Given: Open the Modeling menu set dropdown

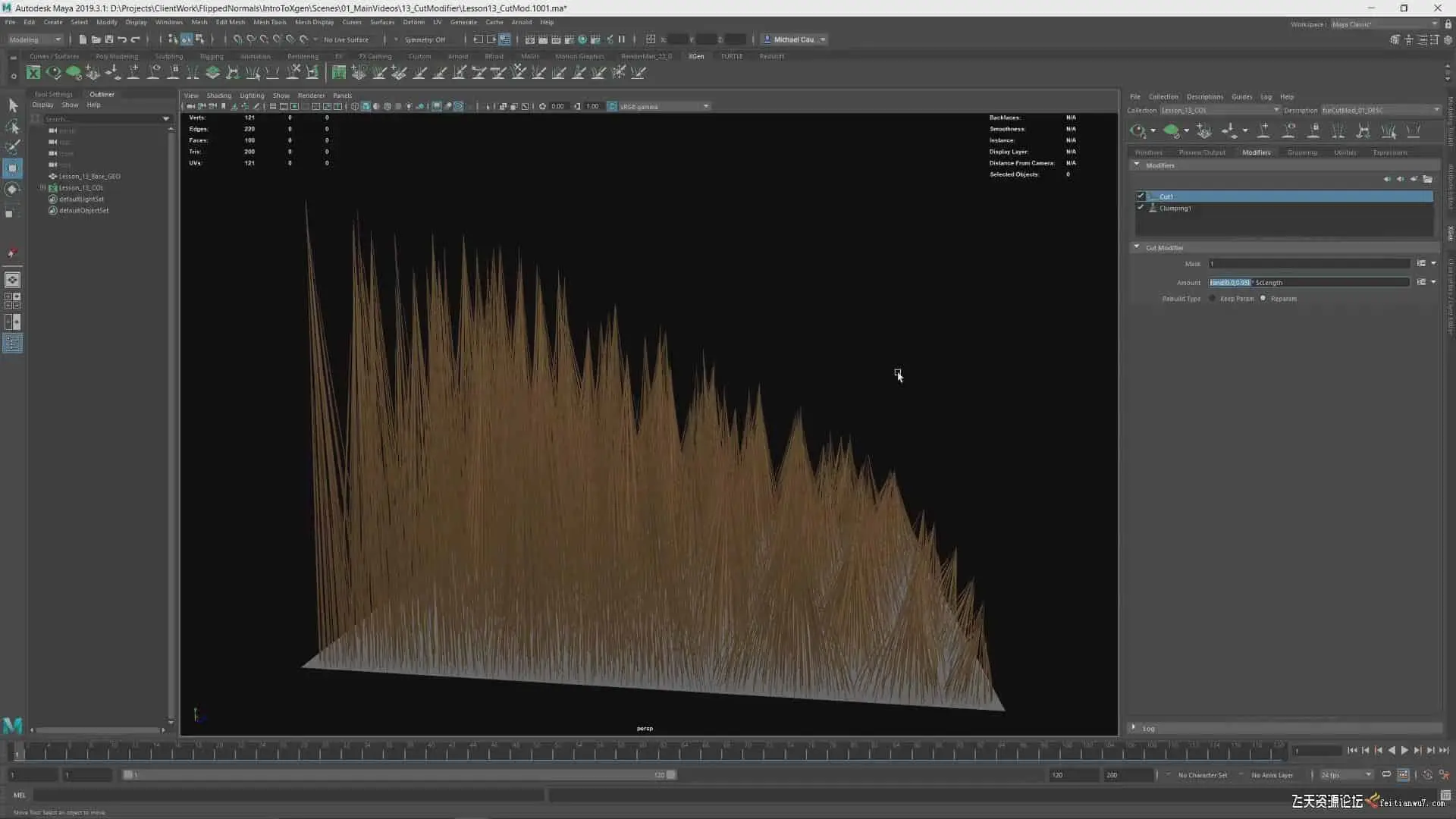Looking at the screenshot, I should (x=35, y=39).
